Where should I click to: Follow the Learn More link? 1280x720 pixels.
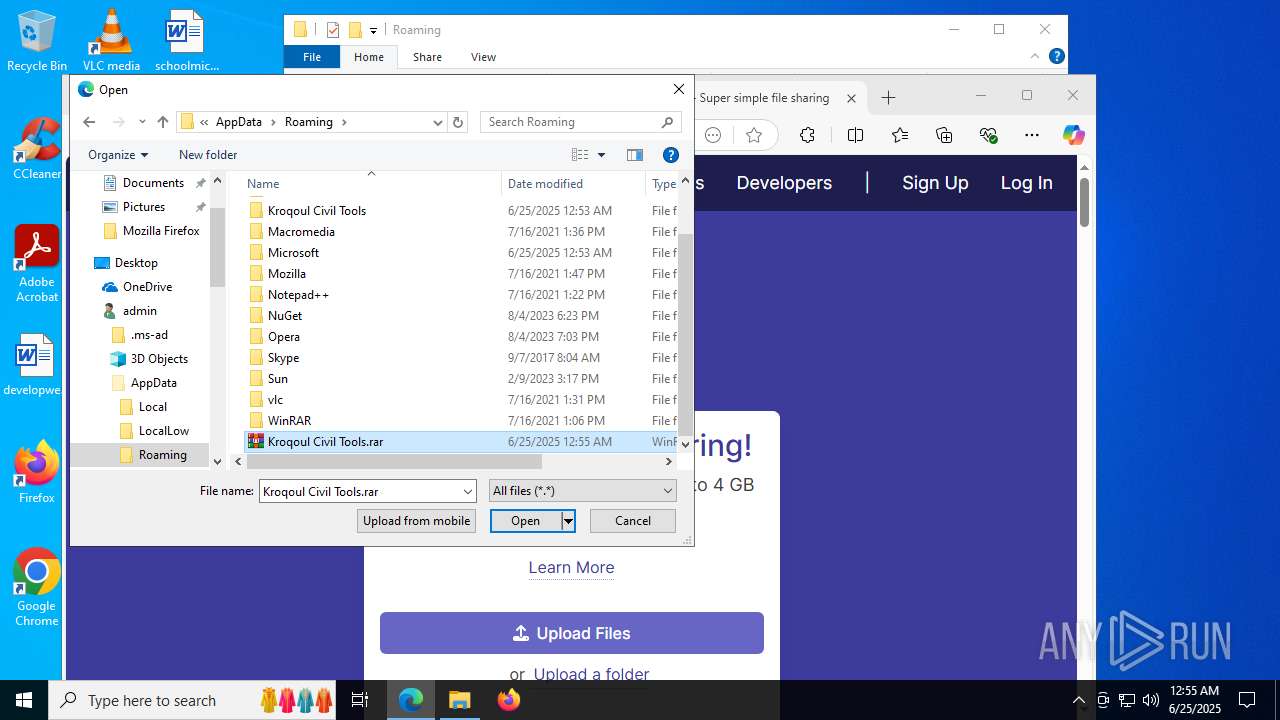click(x=571, y=567)
